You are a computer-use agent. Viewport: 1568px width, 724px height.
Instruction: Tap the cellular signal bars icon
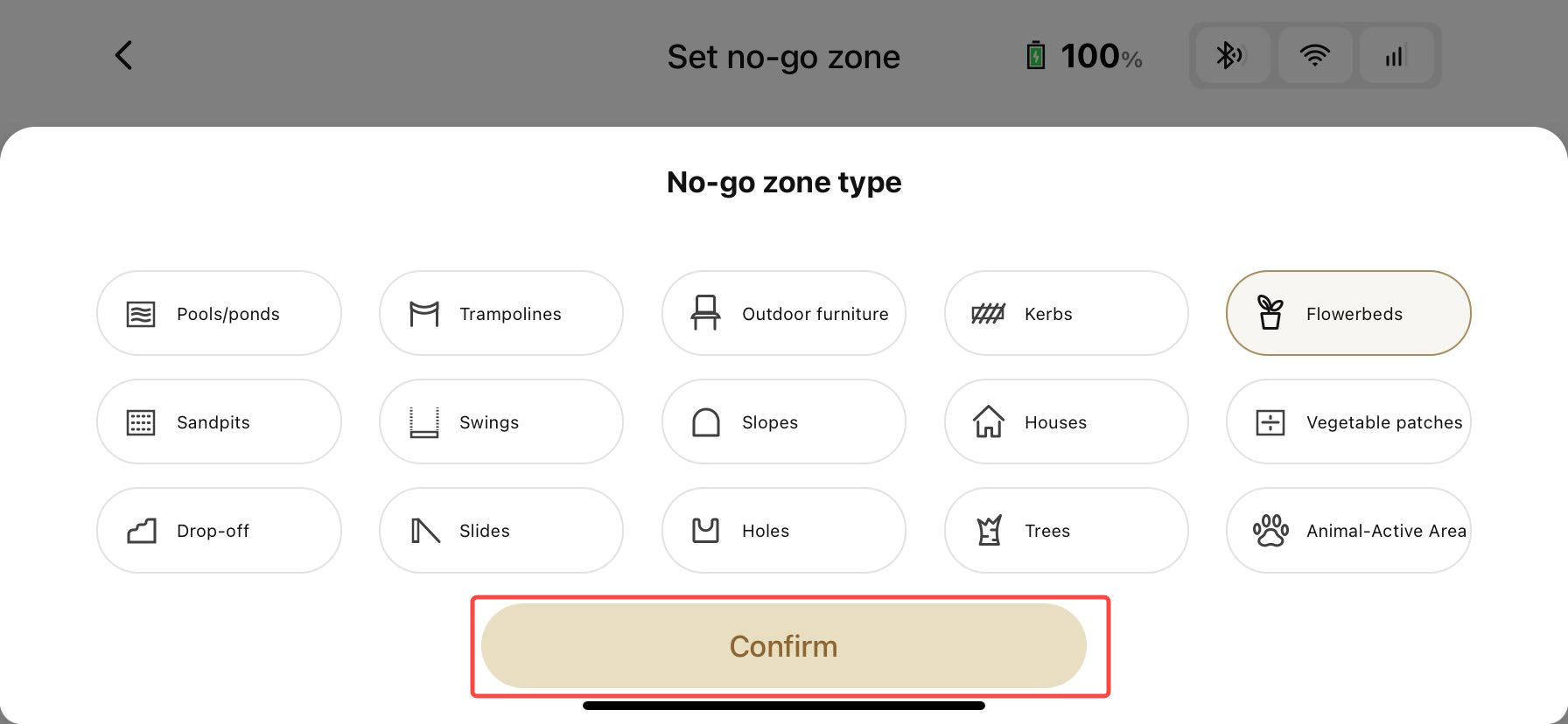[x=1396, y=55]
